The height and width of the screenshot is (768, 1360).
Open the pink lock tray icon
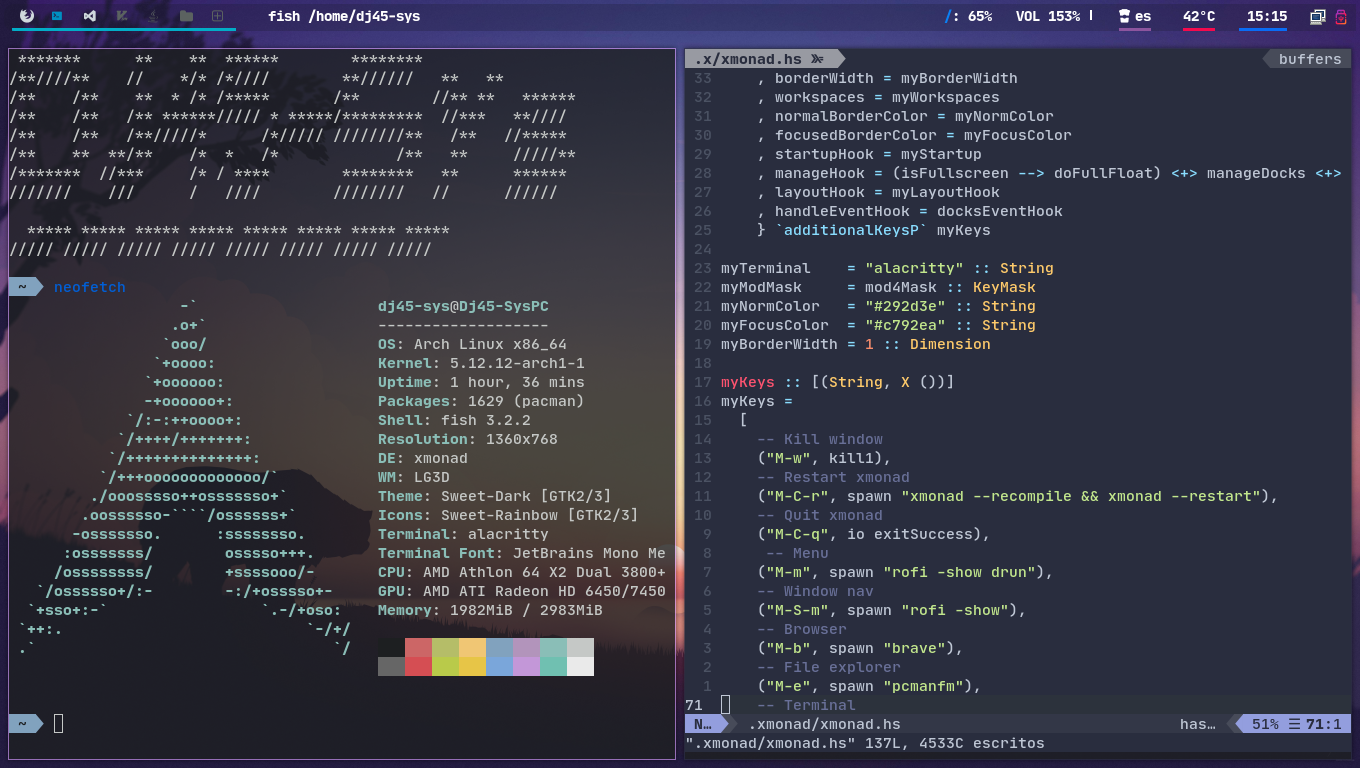(1341, 16)
